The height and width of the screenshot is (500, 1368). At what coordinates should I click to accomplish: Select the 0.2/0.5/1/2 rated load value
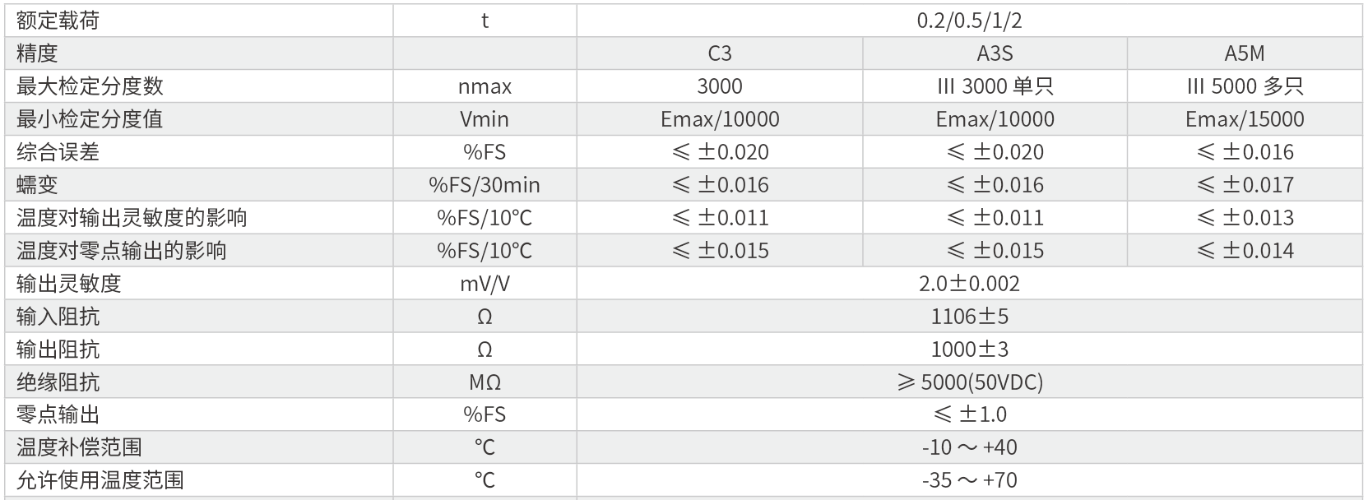pyautogui.click(x=970, y=20)
